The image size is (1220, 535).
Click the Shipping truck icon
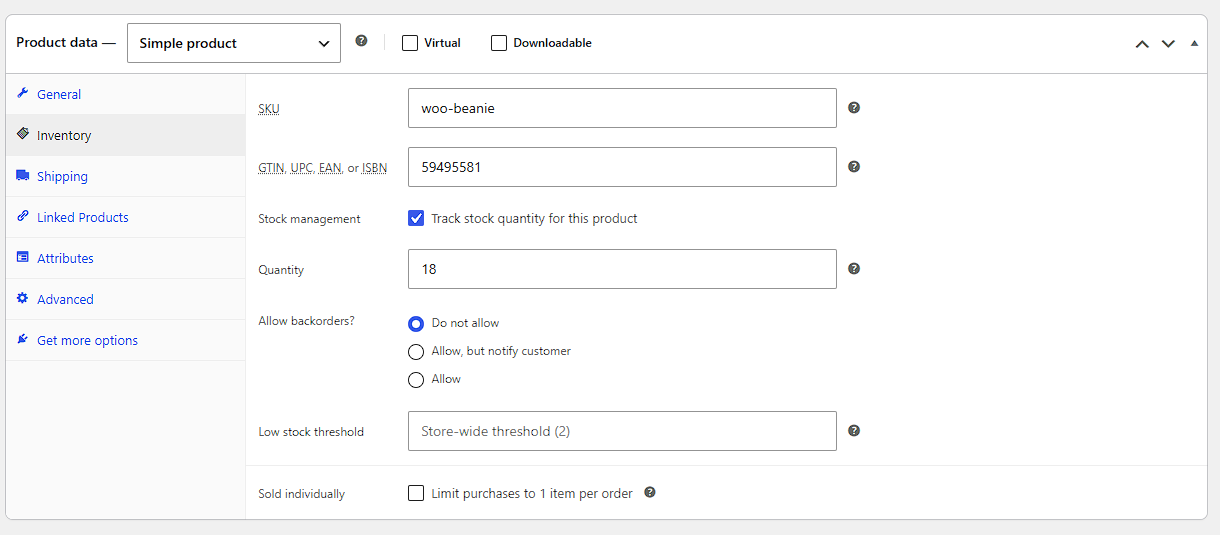pyautogui.click(x=23, y=175)
